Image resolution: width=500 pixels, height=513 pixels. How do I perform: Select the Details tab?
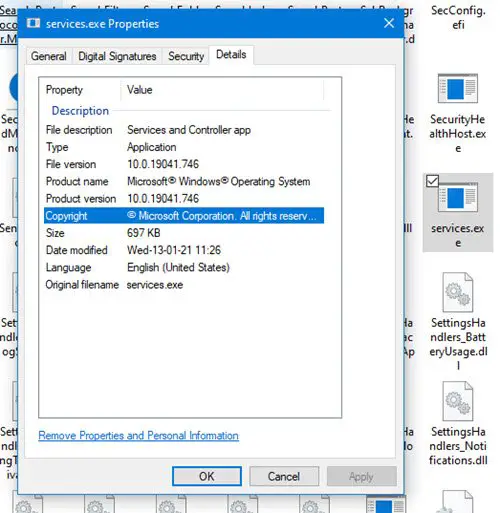click(x=231, y=55)
